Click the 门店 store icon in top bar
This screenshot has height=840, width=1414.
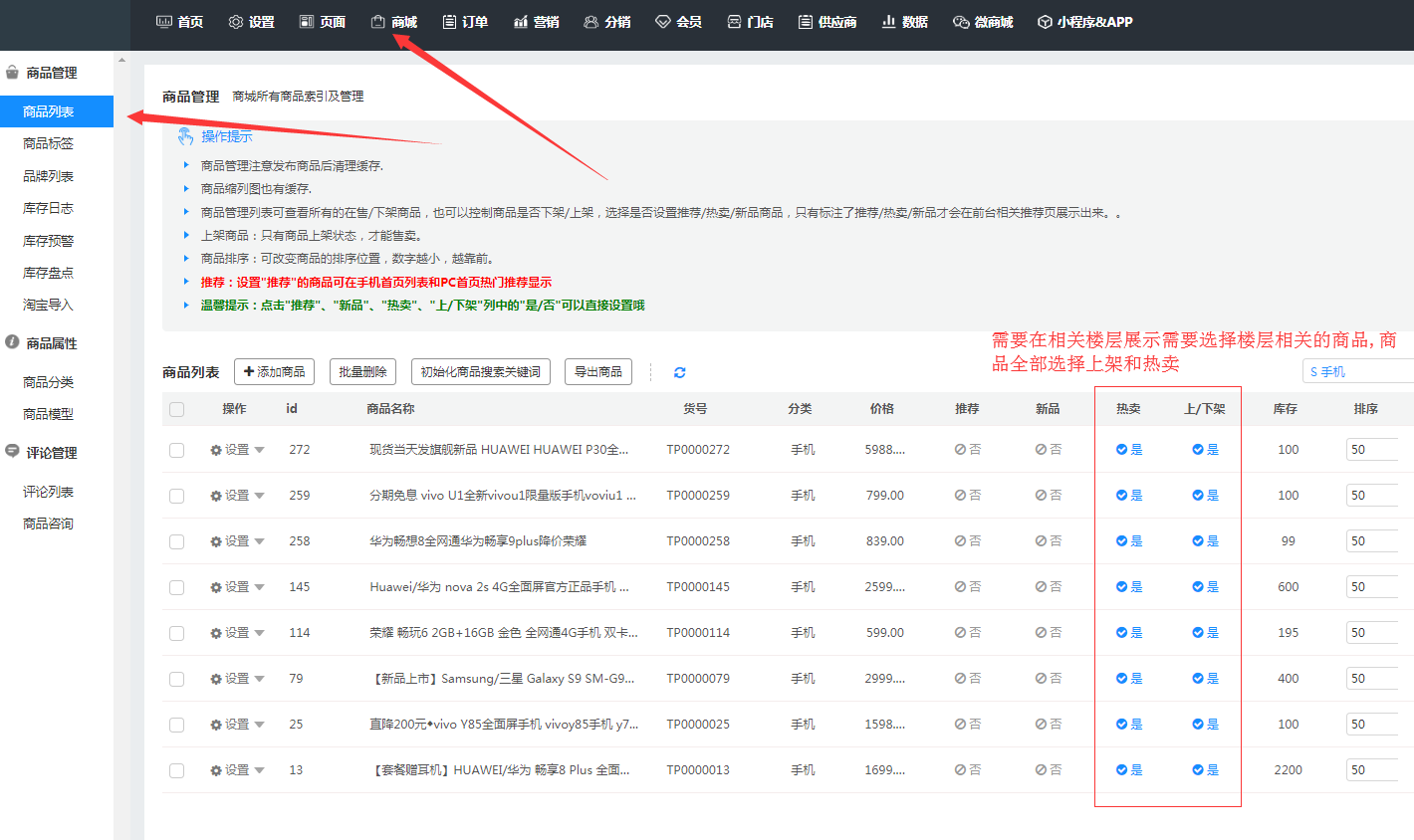tap(734, 22)
